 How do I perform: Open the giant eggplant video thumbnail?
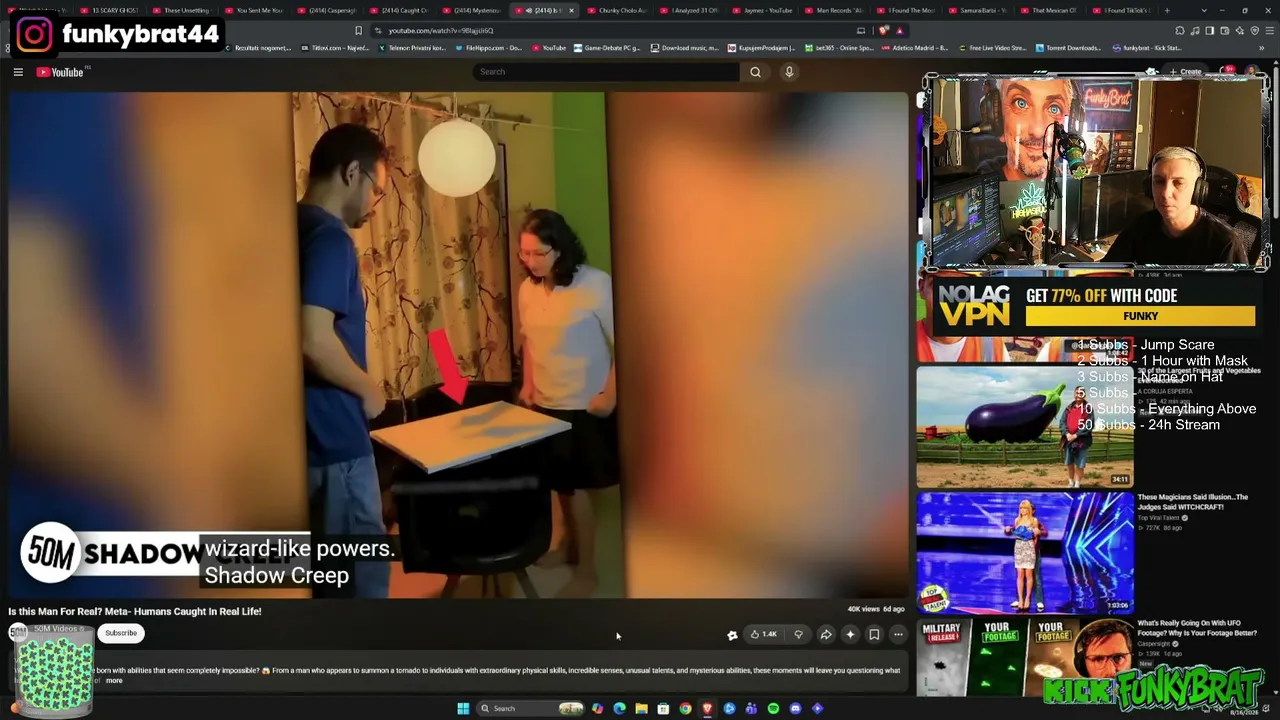1025,427
